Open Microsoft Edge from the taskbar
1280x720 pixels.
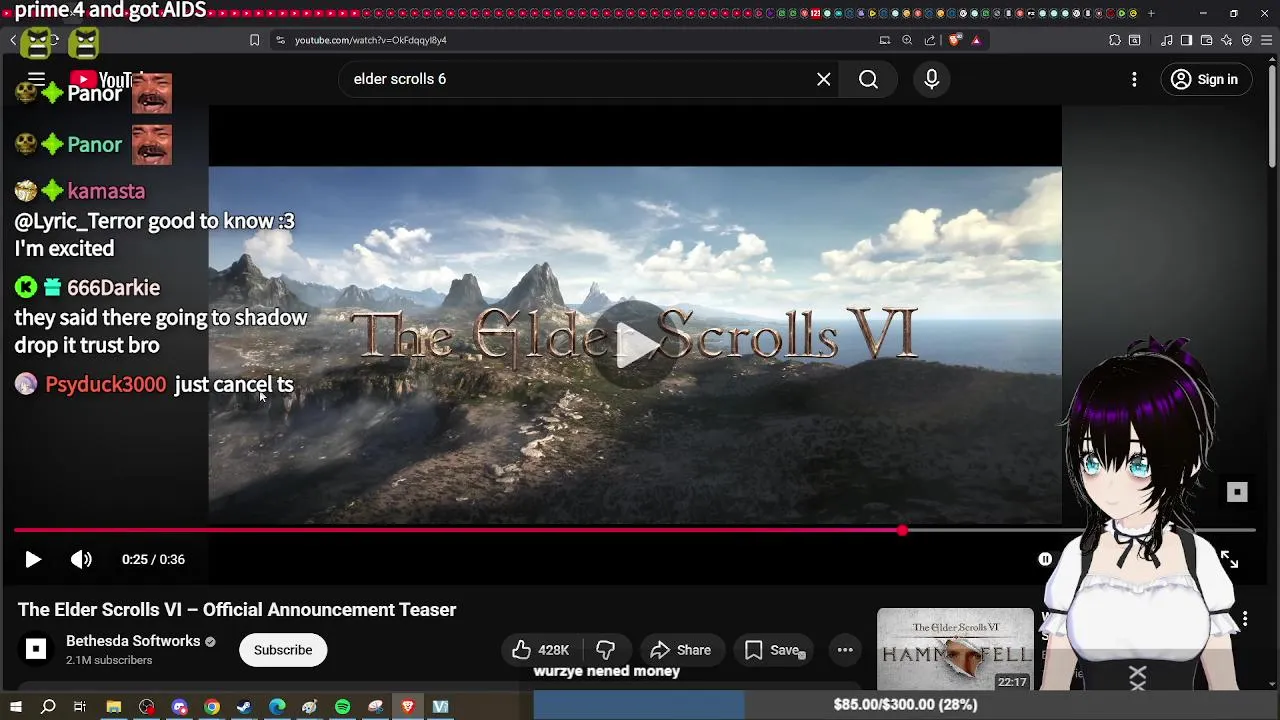point(277,707)
